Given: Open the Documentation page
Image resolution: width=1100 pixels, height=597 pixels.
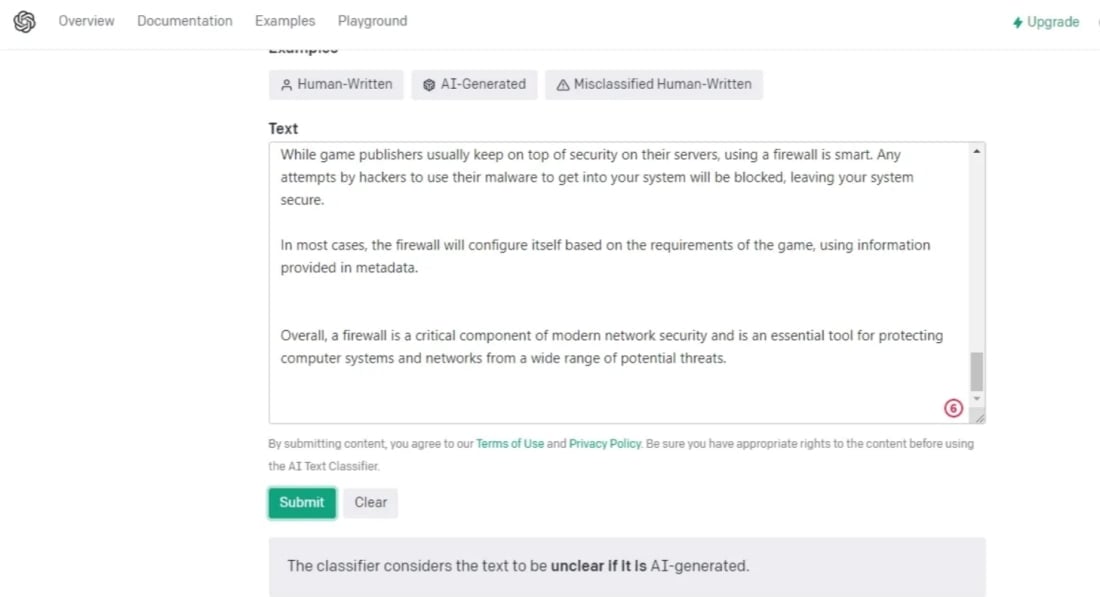Looking at the screenshot, I should point(185,21).
